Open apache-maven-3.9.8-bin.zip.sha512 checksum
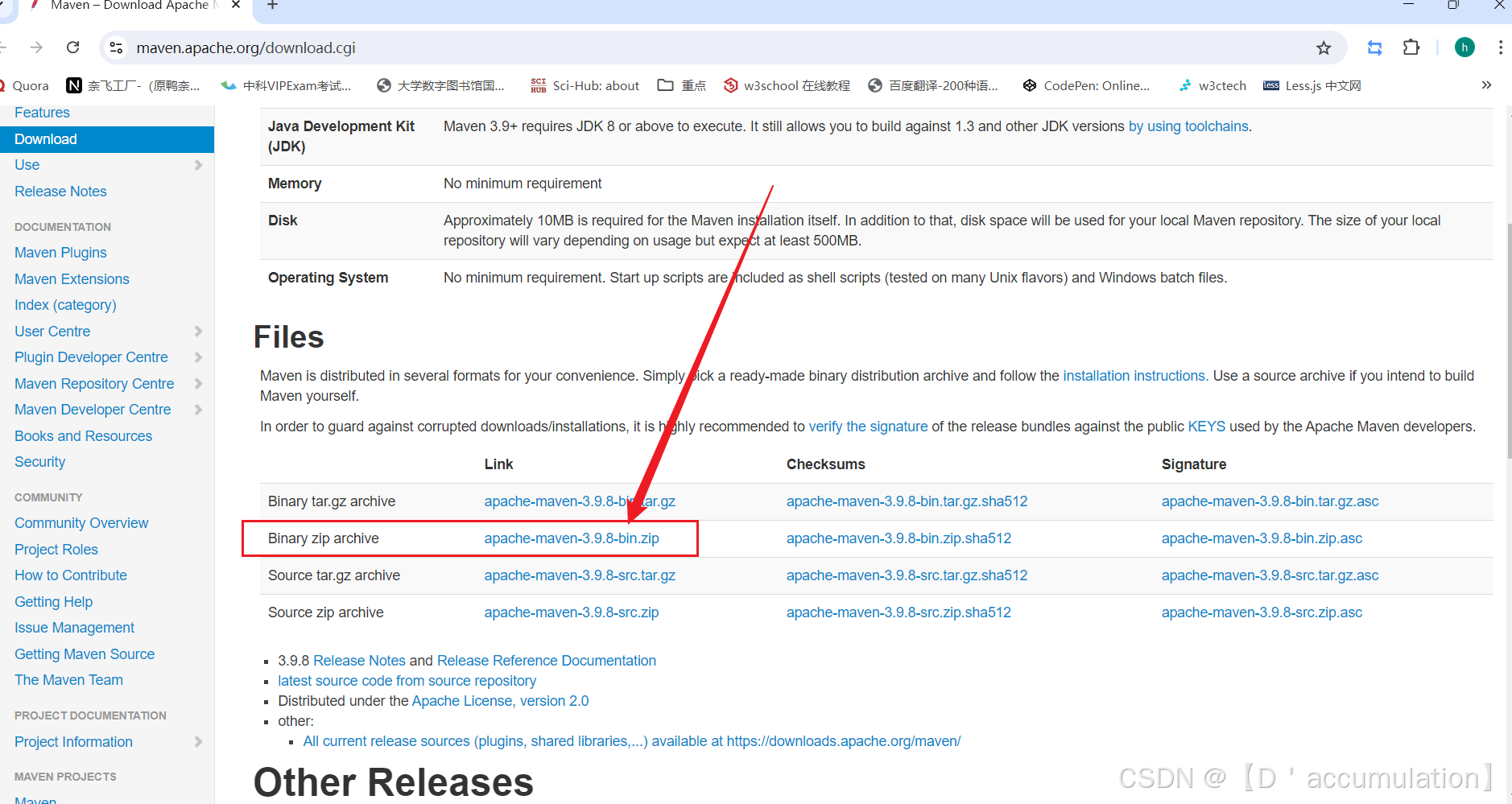 (x=899, y=538)
